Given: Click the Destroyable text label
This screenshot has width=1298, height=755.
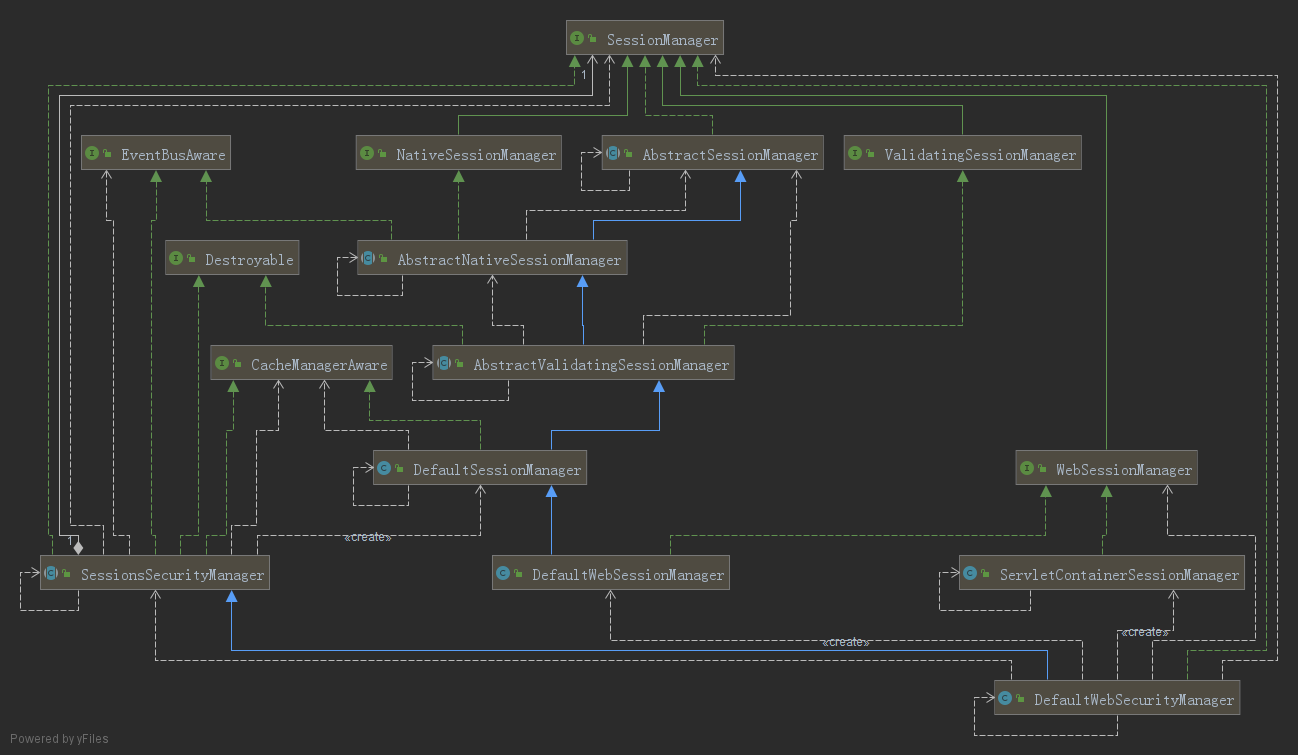Looking at the screenshot, I should pos(249,260).
